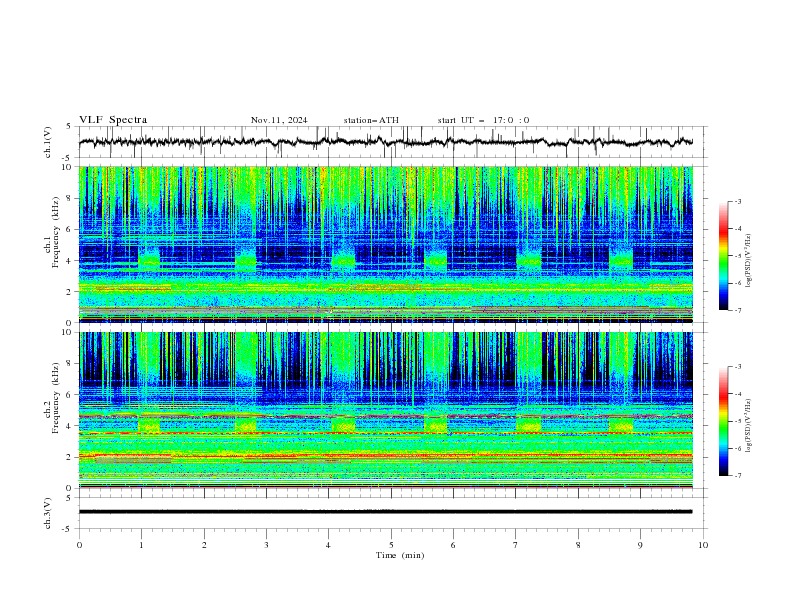Click the "-3" tick on lower colorbar
The width and height of the screenshot is (792, 612).
coord(737,367)
